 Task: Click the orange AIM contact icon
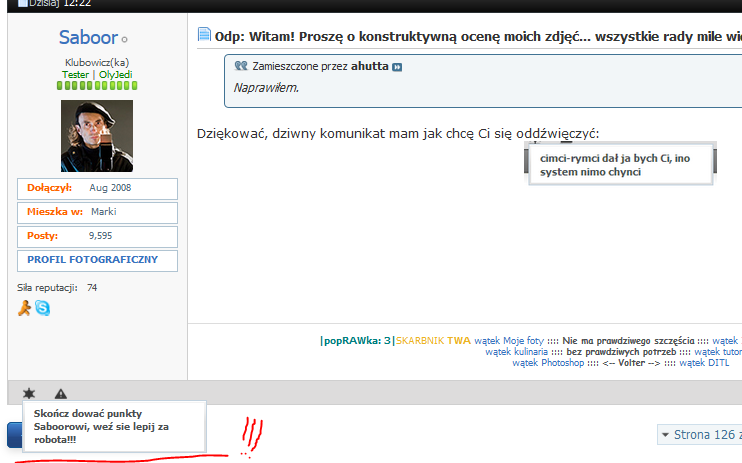(x=25, y=309)
